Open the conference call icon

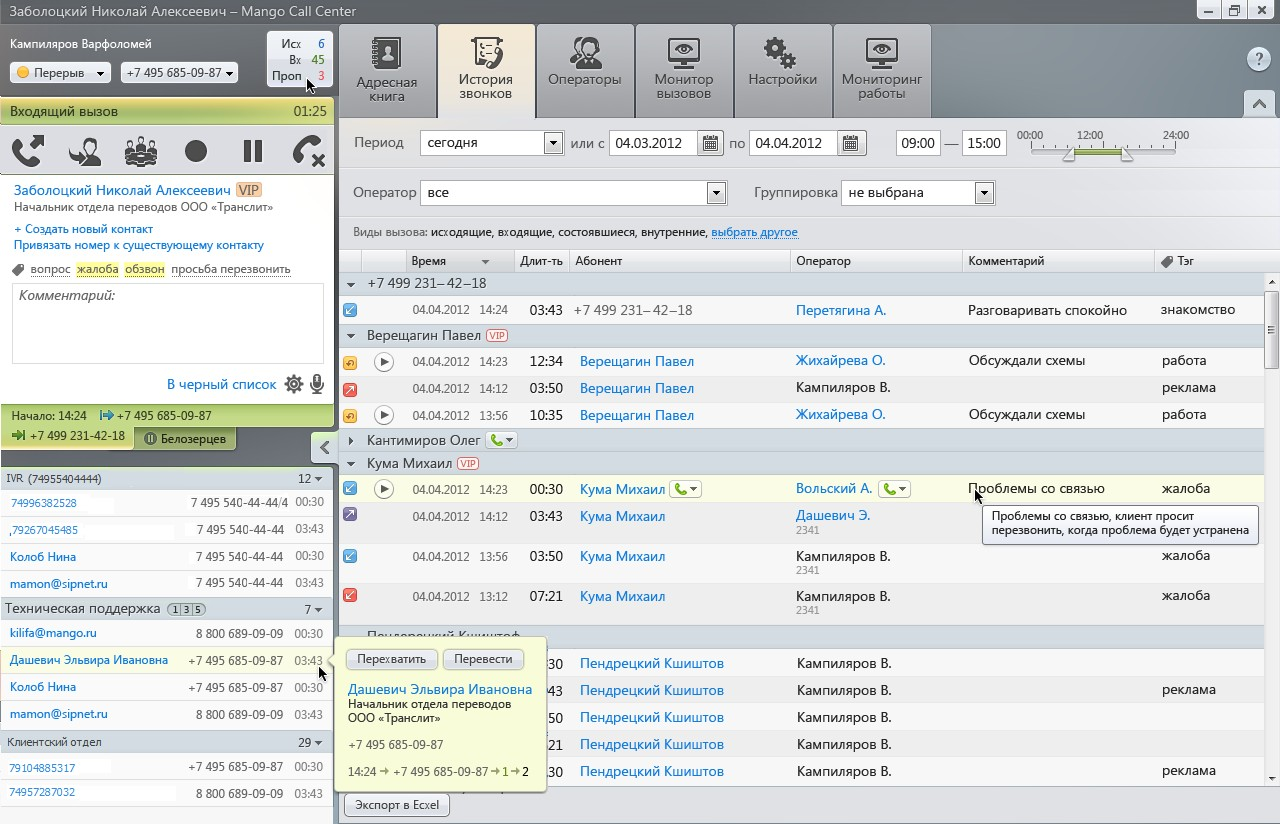[x=140, y=151]
